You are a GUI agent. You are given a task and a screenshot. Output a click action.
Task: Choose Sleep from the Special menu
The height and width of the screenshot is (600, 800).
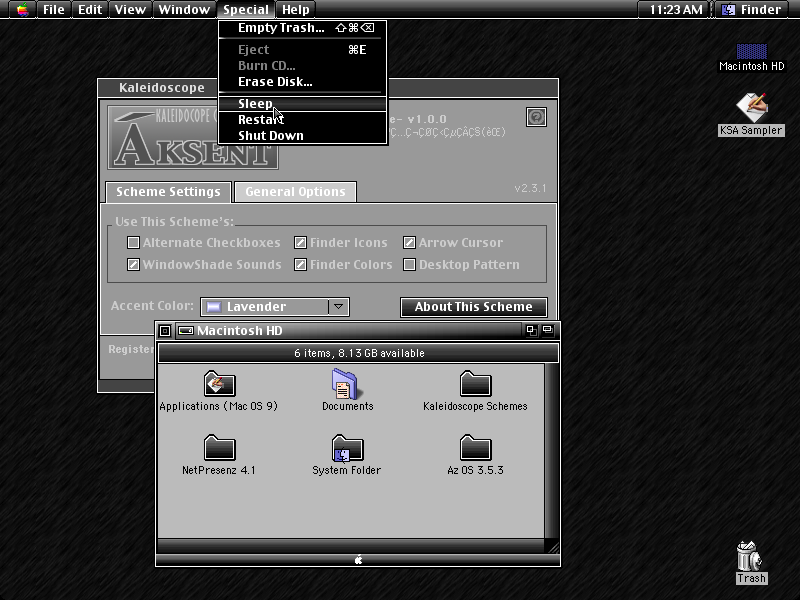tap(303, 104)
